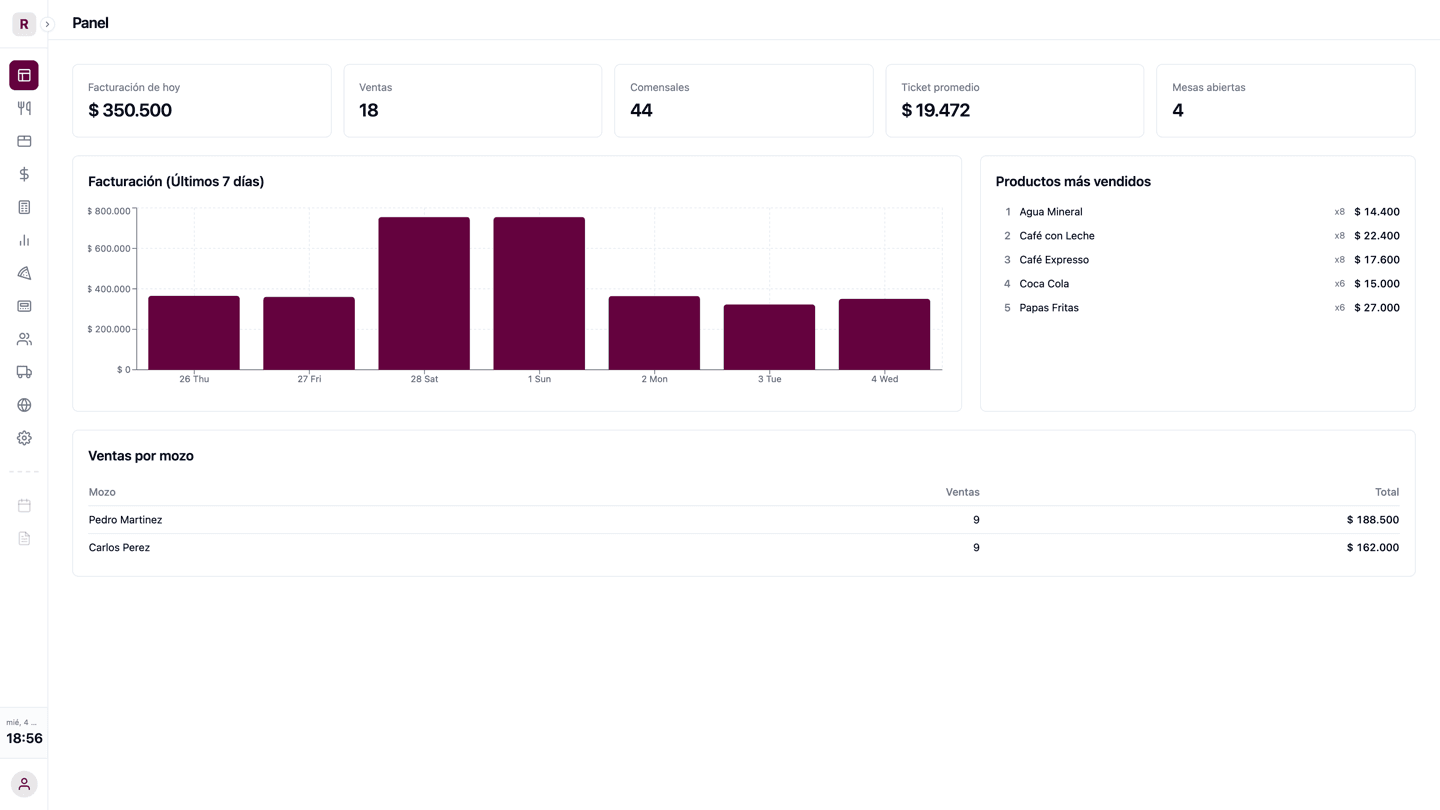
Task: Select the calculator icon in sidebar
Action: [24, 207]
